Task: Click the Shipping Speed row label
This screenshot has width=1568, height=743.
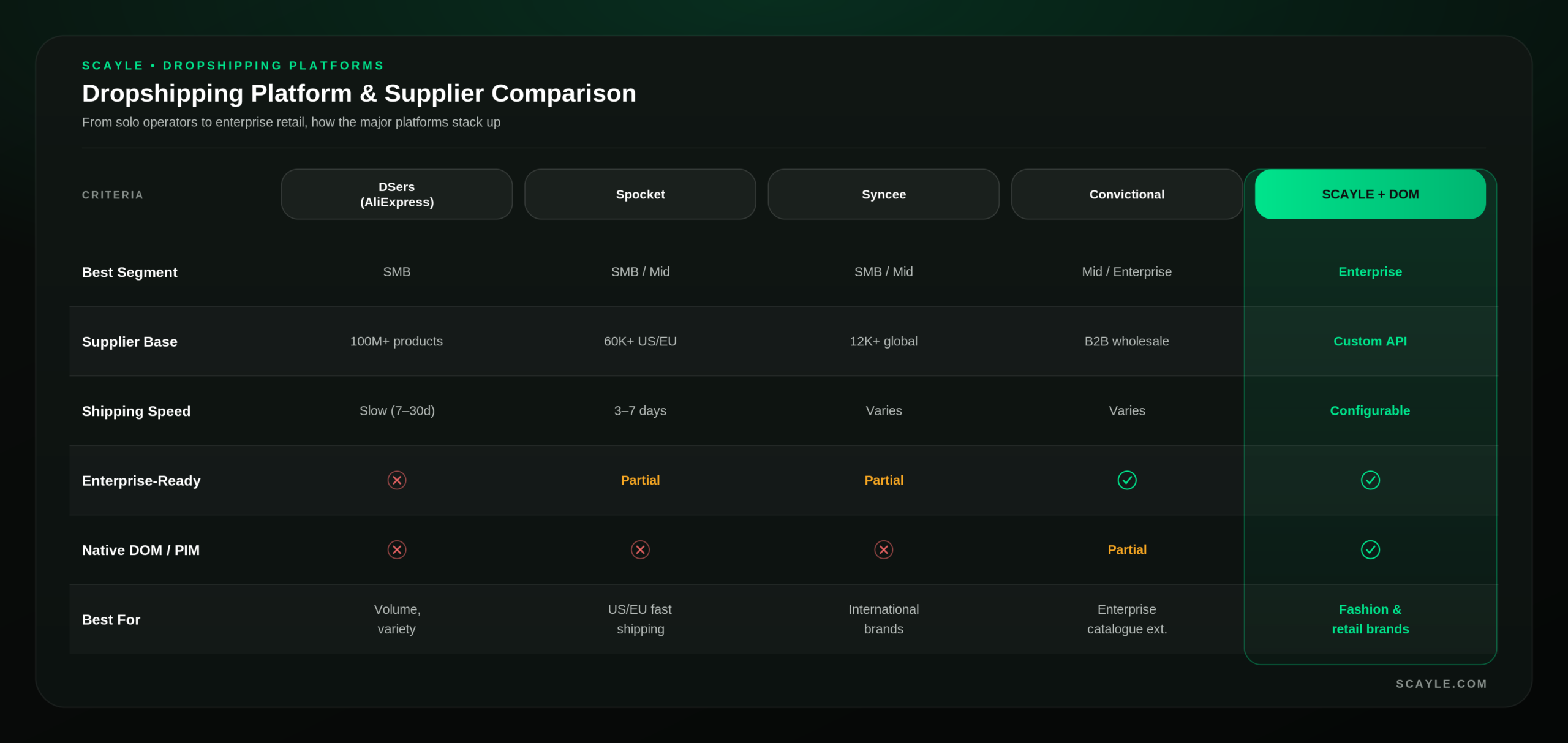Action: point(136,411)
